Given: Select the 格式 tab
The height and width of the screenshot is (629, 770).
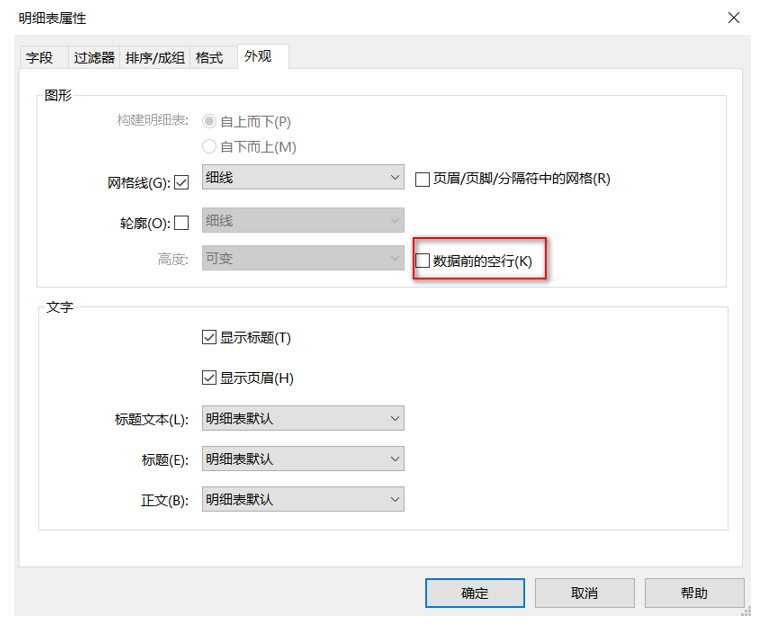Looking at the screenshot, I should click(210, 58).
